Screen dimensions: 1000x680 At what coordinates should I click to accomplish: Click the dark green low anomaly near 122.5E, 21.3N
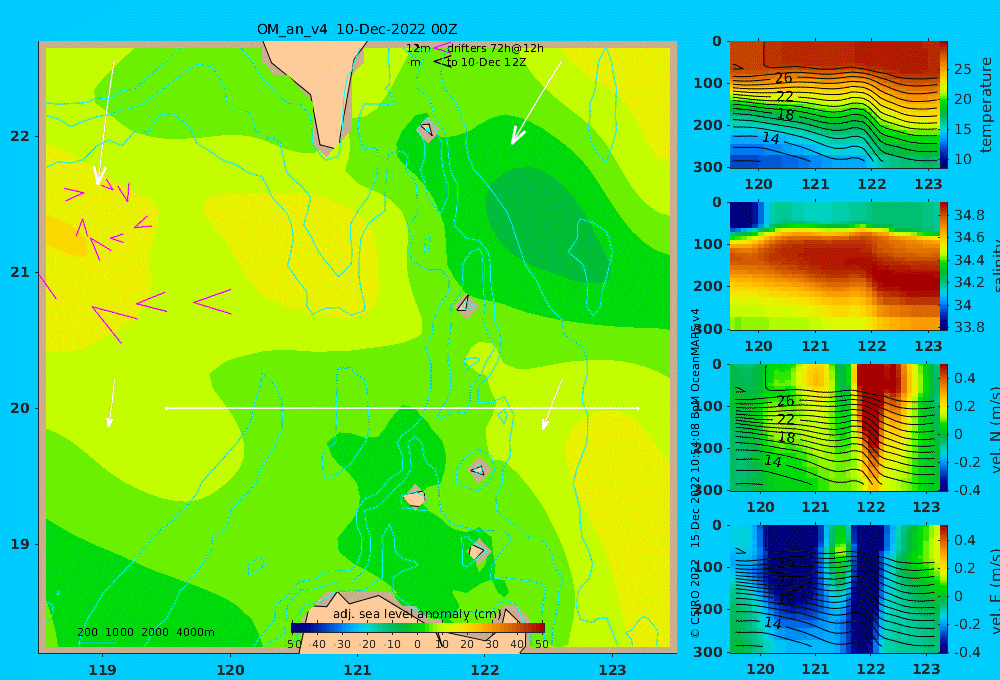(548, 223)
